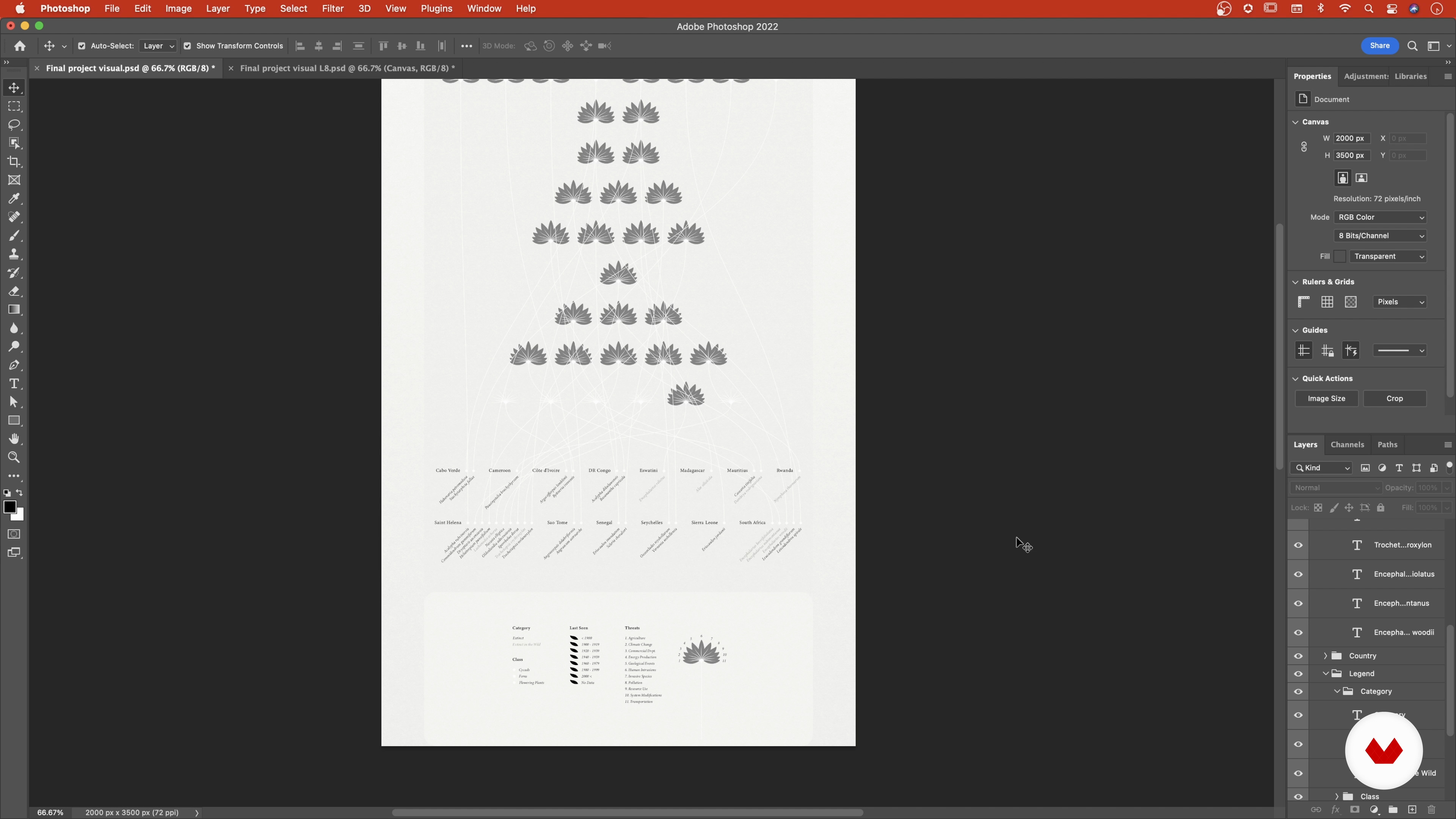Select the Path Selection tool
Viewport: 1456px width, 819px height.
14,402
